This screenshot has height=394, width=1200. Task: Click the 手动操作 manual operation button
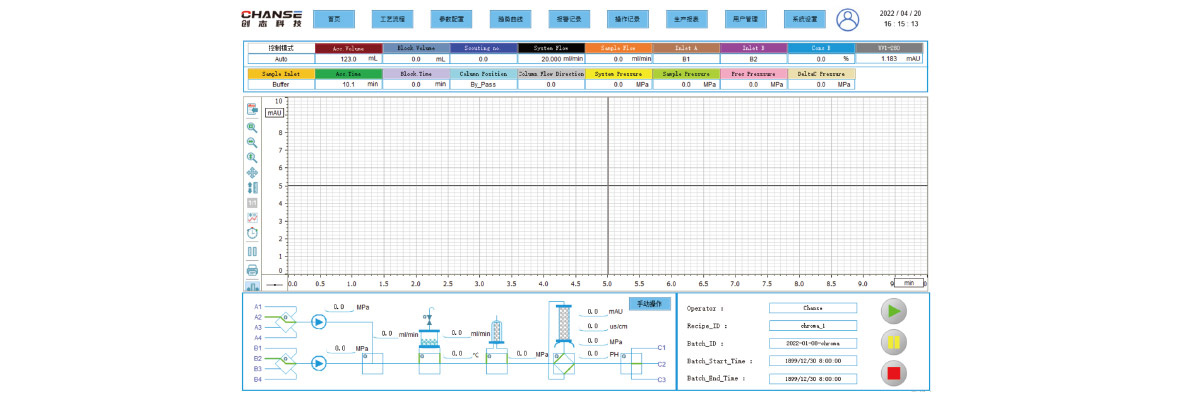pos(649,304)
